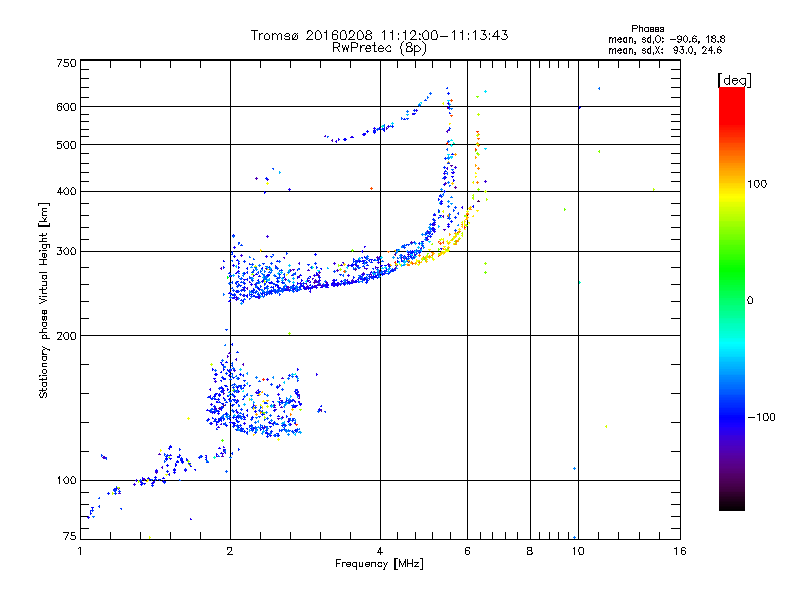Click the green zero-degree band on the colorbar
The width and height of the screenshot is (800, 600).
732,300
